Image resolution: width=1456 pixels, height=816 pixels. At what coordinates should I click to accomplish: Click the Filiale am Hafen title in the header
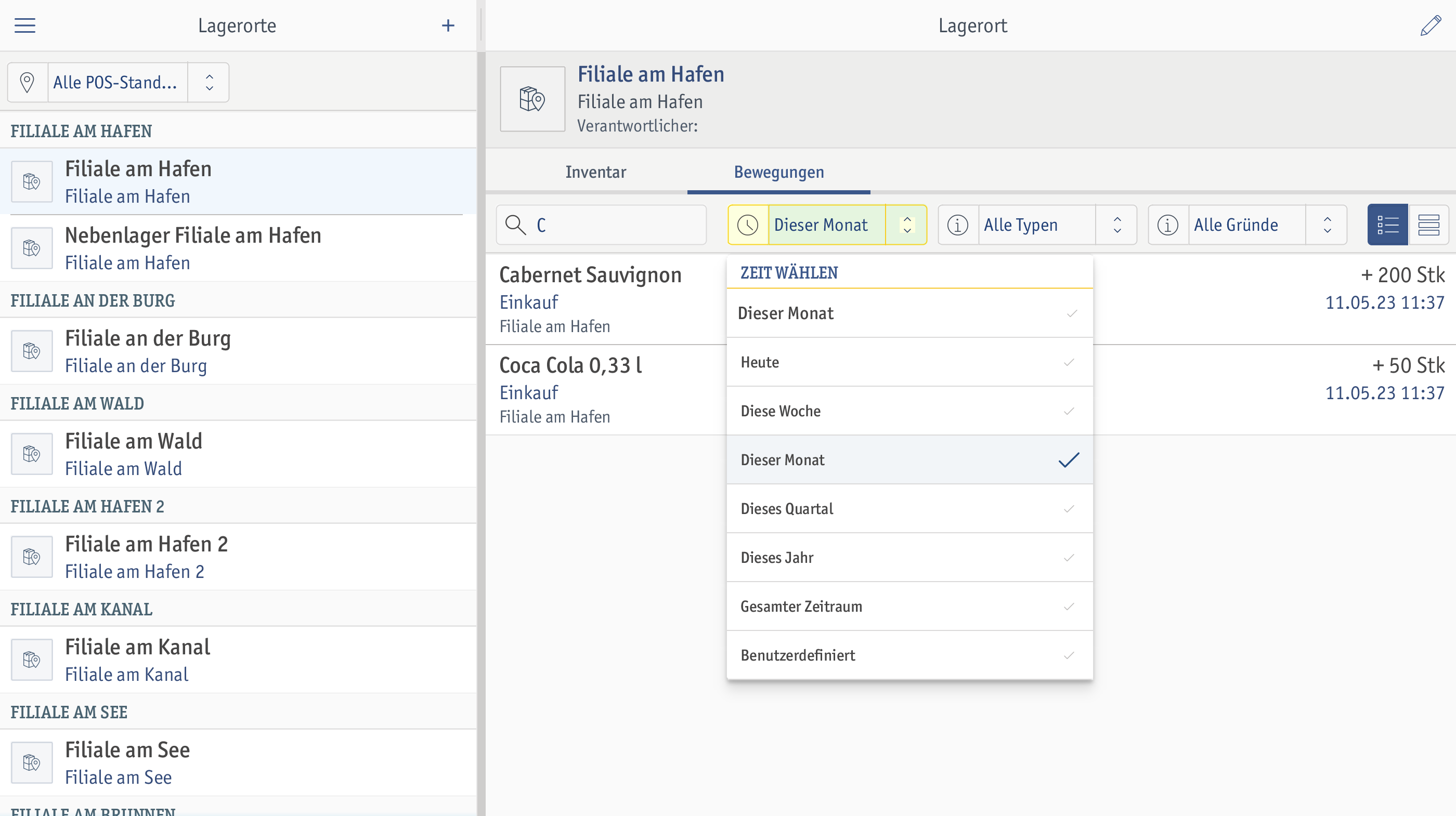click(651, 74)
